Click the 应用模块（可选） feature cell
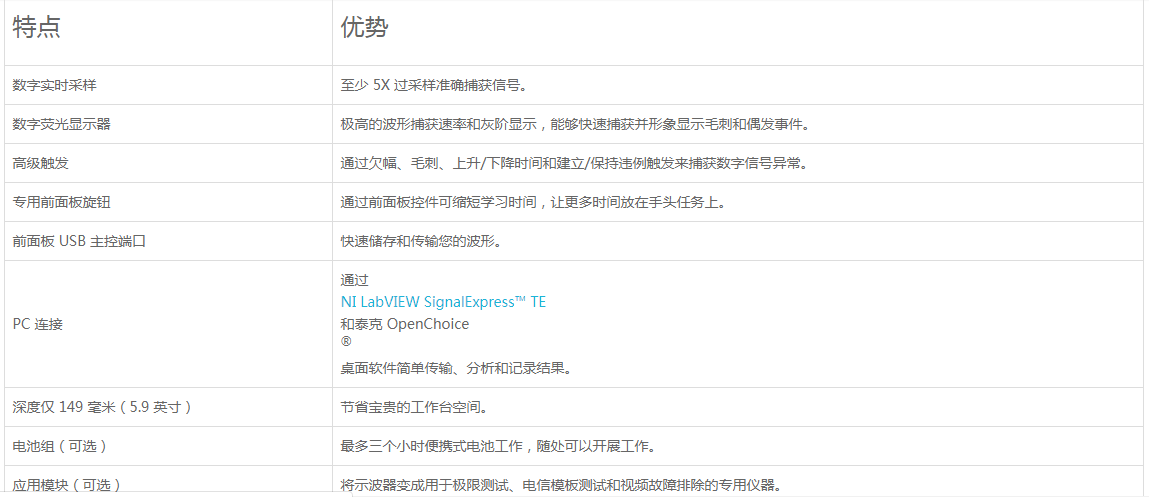This screenshot has width=1149, height=497. [x=169, y=481]
